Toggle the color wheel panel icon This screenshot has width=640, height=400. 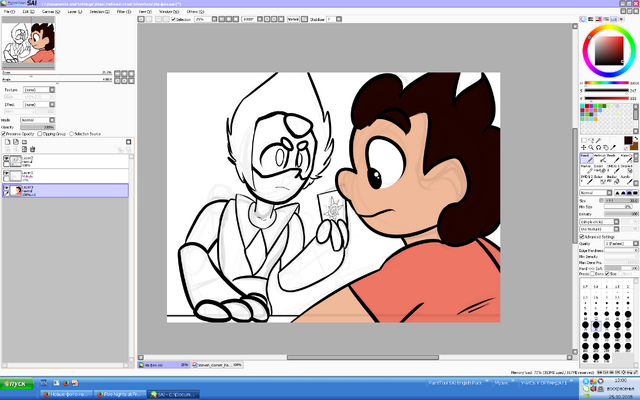tap(583, 19)
